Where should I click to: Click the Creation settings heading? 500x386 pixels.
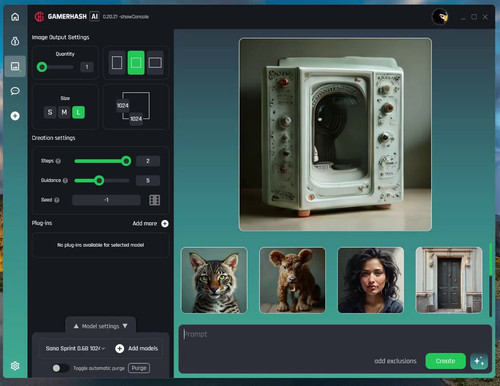tap(53, 138)
